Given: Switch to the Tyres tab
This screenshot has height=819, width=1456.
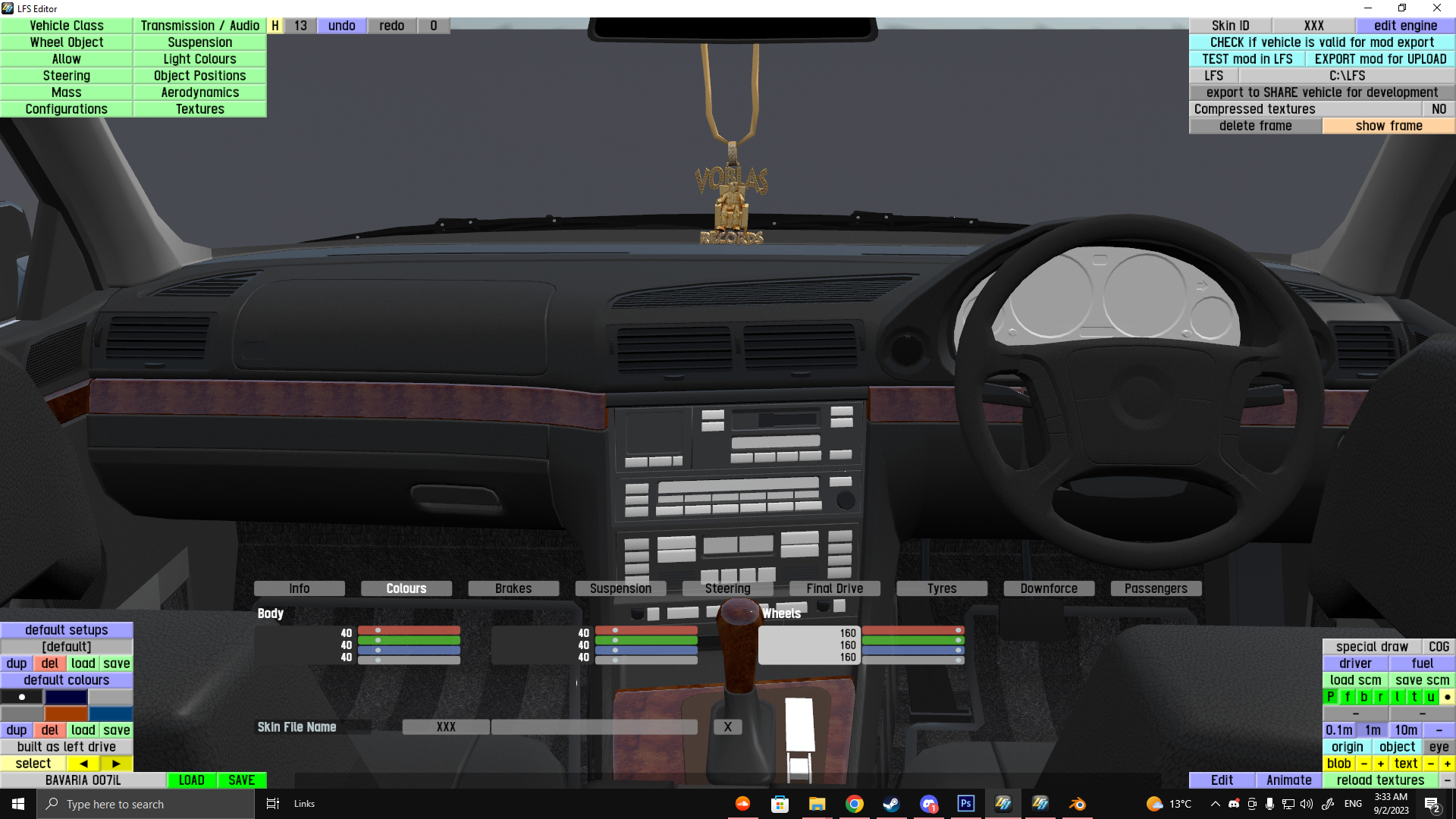Looking at the screenshot, I should pos(942,588).
